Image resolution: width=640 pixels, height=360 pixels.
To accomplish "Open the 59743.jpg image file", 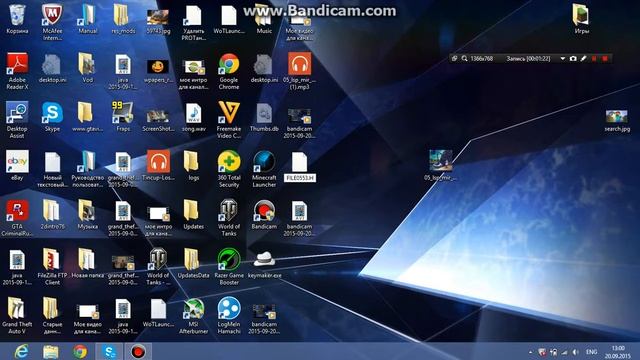I will tap(158, 21).
